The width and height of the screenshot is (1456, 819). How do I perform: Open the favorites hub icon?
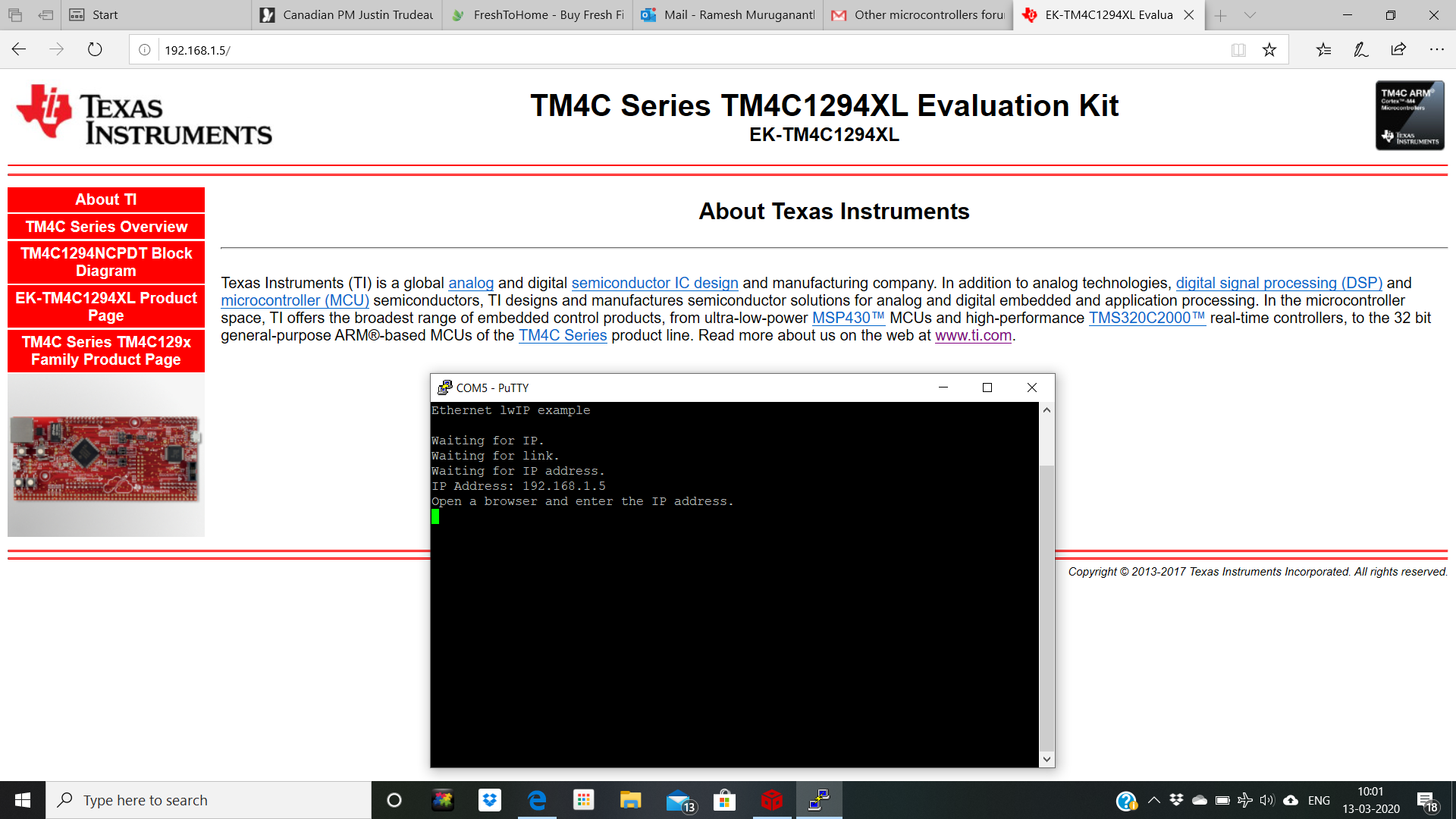pos(1323,50)
